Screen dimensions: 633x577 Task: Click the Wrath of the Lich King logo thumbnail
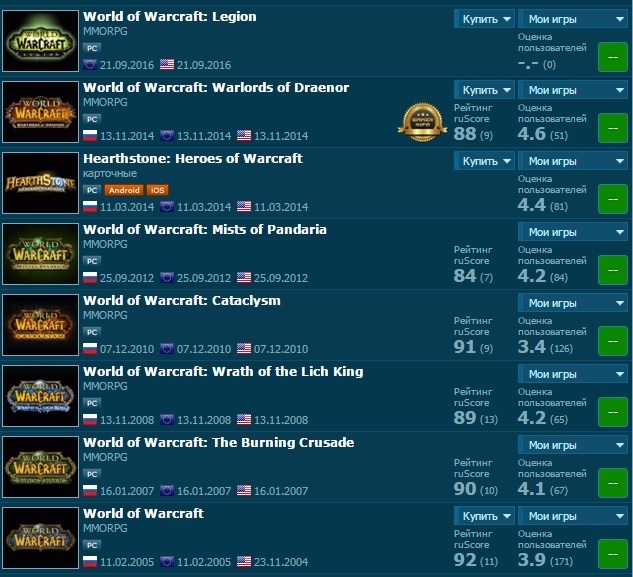(40, 396)
